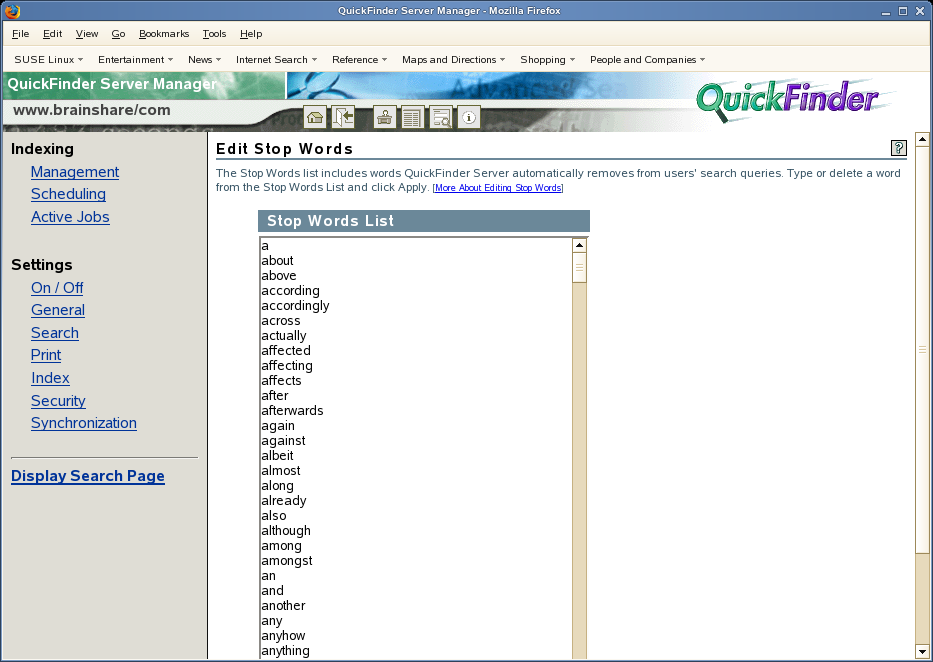
Task: Click the word 'affecting' in the list
Action: point(287,366)
